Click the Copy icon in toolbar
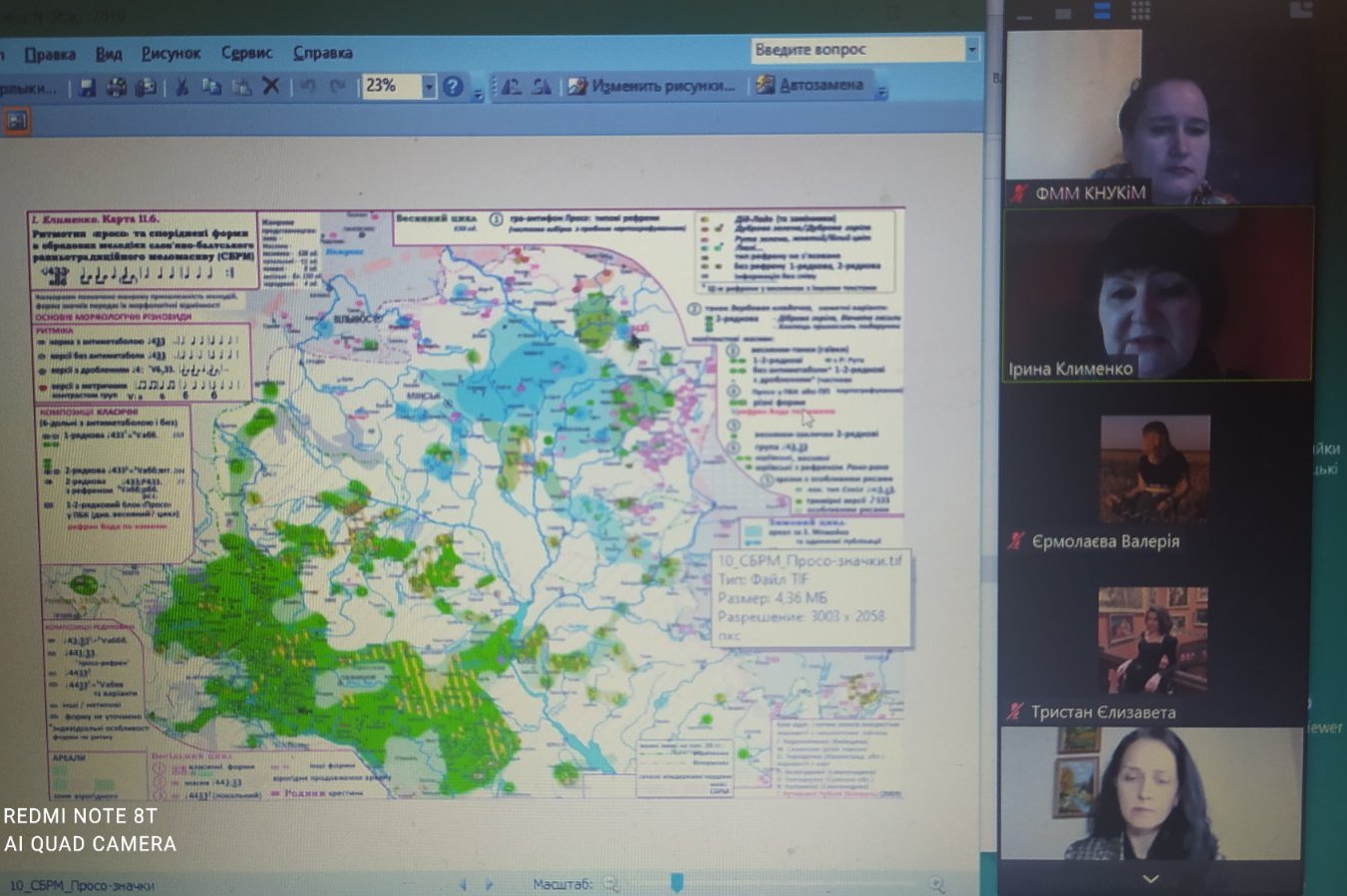Image resolution: width=1347 pixels, height=896 pixels. [211, 88]
